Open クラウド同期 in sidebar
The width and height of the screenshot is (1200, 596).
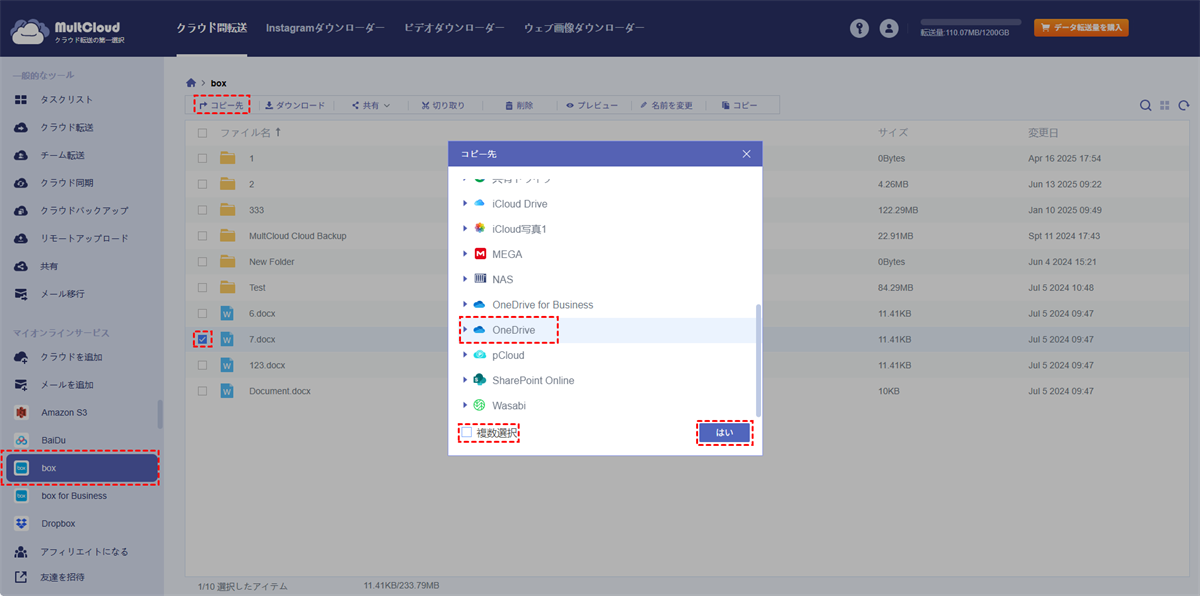tap(67, 183)
